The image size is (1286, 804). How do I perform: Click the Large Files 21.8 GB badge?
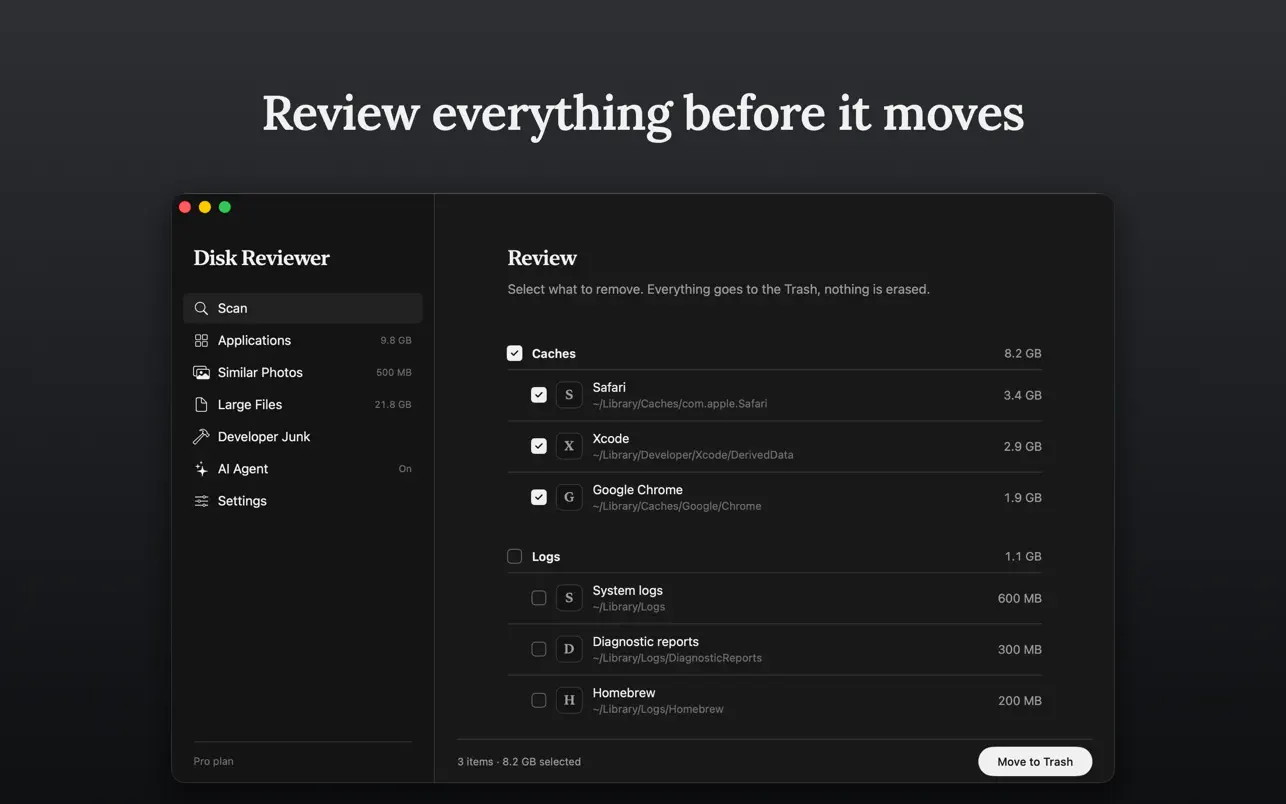393,404
